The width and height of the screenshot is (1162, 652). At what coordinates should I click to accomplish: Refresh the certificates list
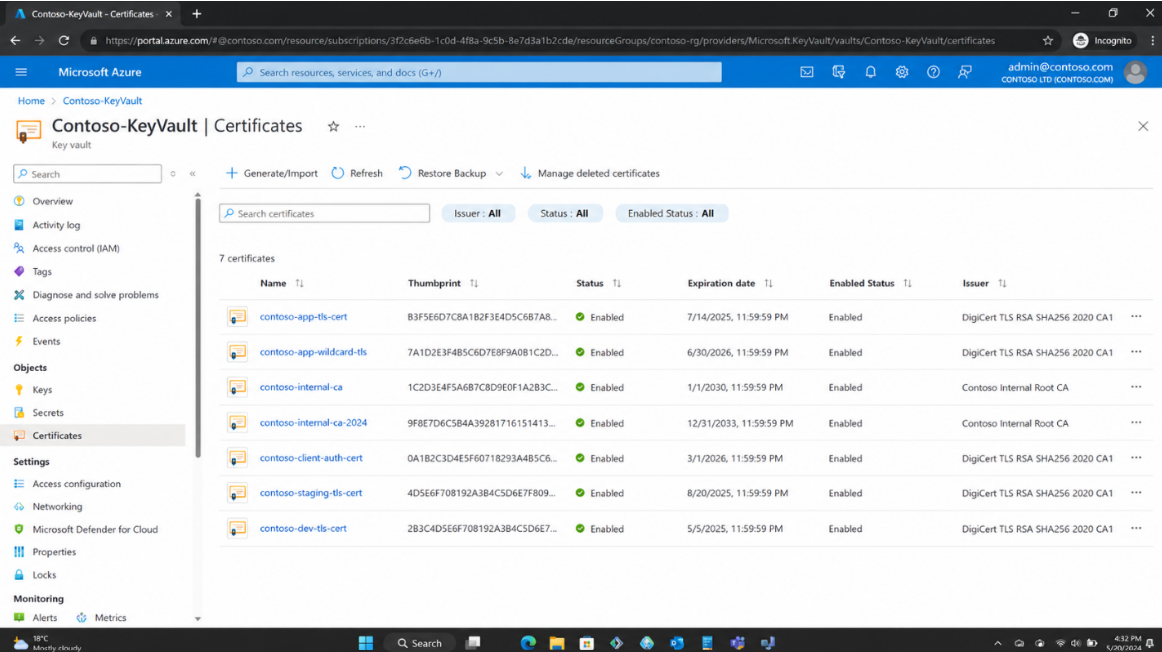(357, 173)
